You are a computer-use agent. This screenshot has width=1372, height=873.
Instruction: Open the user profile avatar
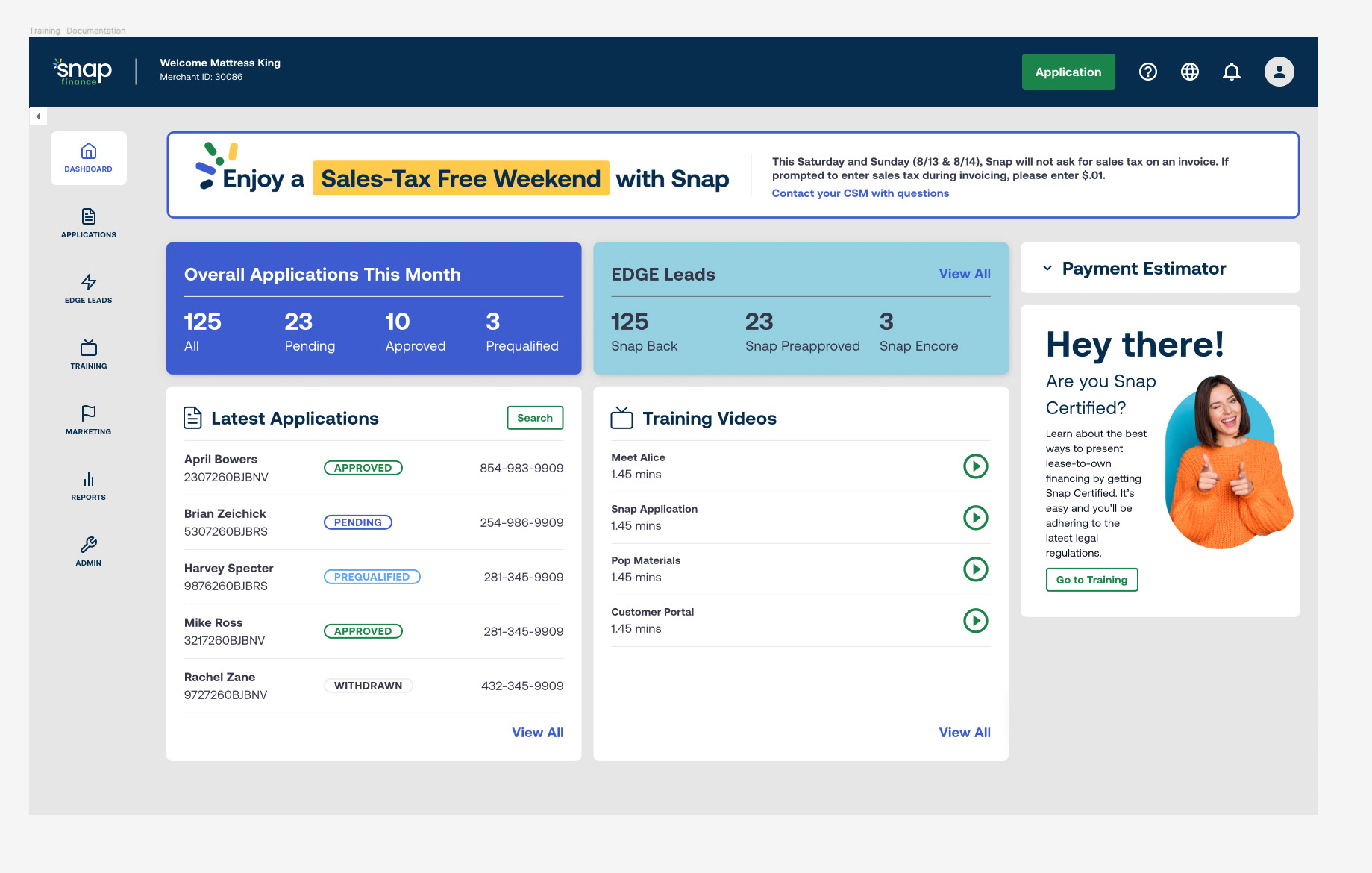point(1279,72)
